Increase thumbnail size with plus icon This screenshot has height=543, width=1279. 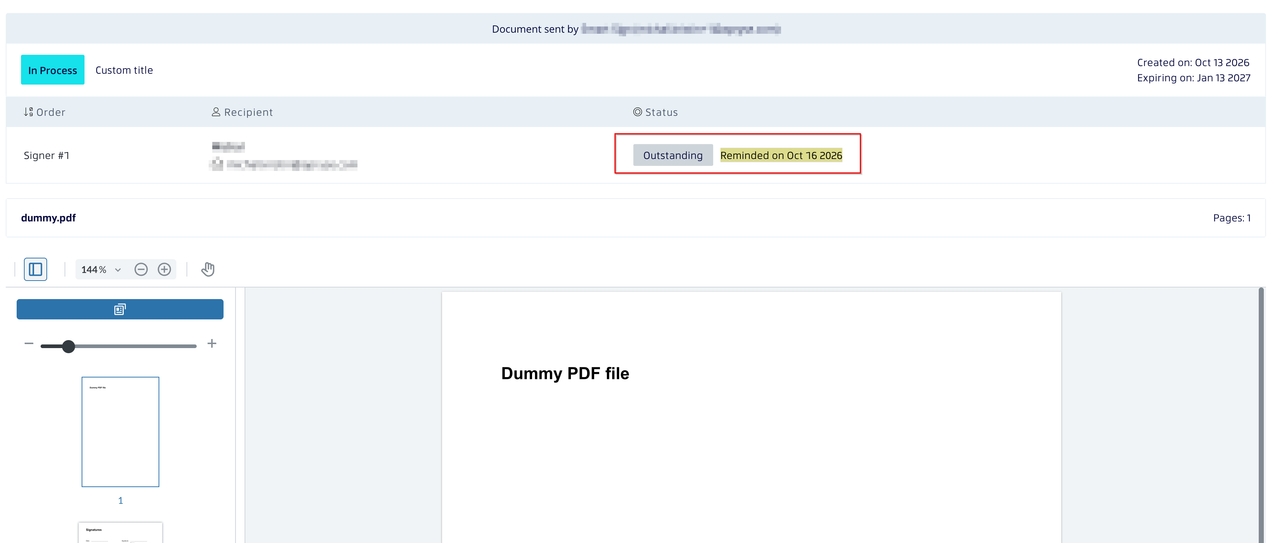(x=211, y=344)
